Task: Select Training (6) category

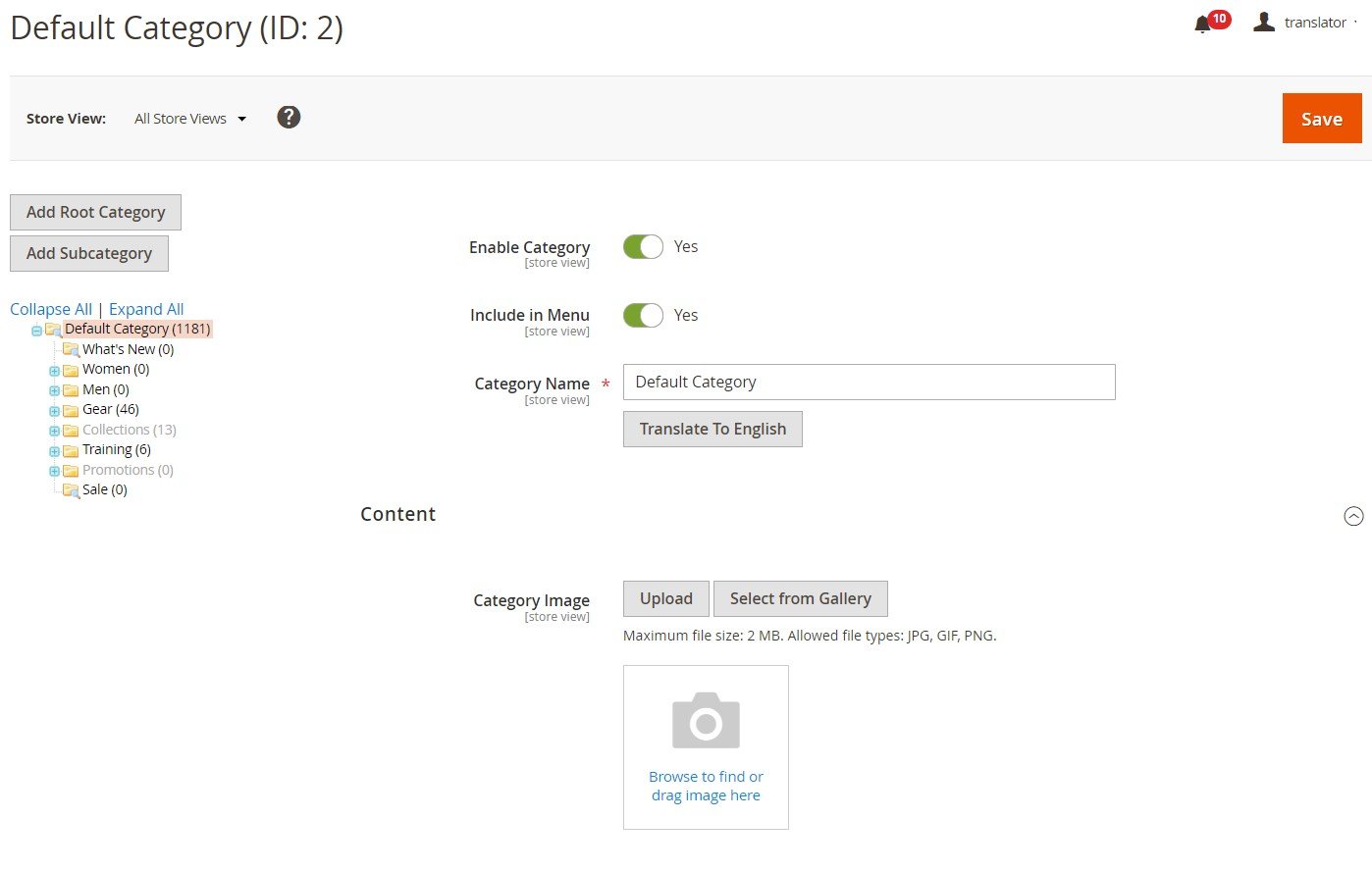Action: (117, 449)
